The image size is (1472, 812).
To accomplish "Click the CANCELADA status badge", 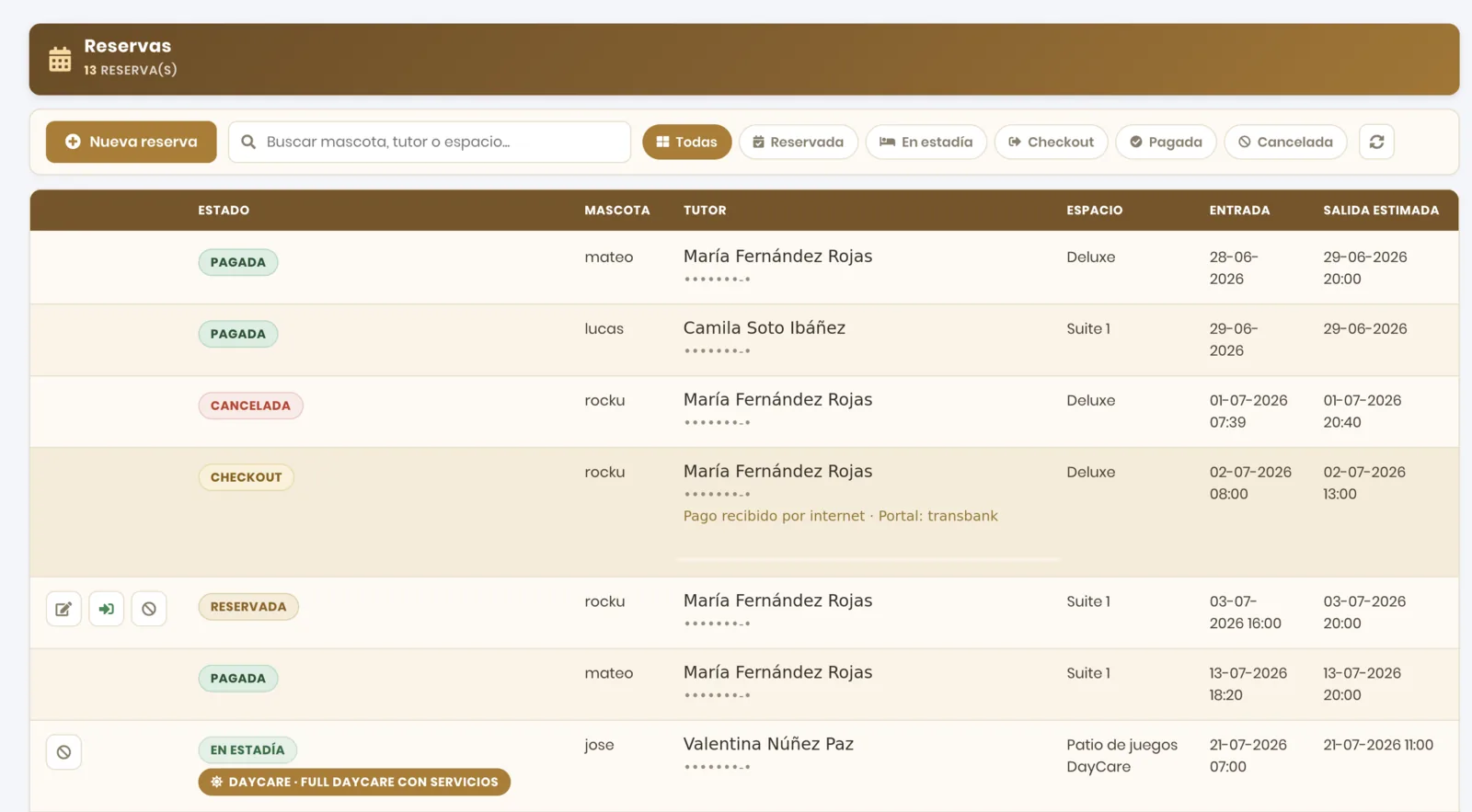I will pyautogui.click(x=250, y=406).
